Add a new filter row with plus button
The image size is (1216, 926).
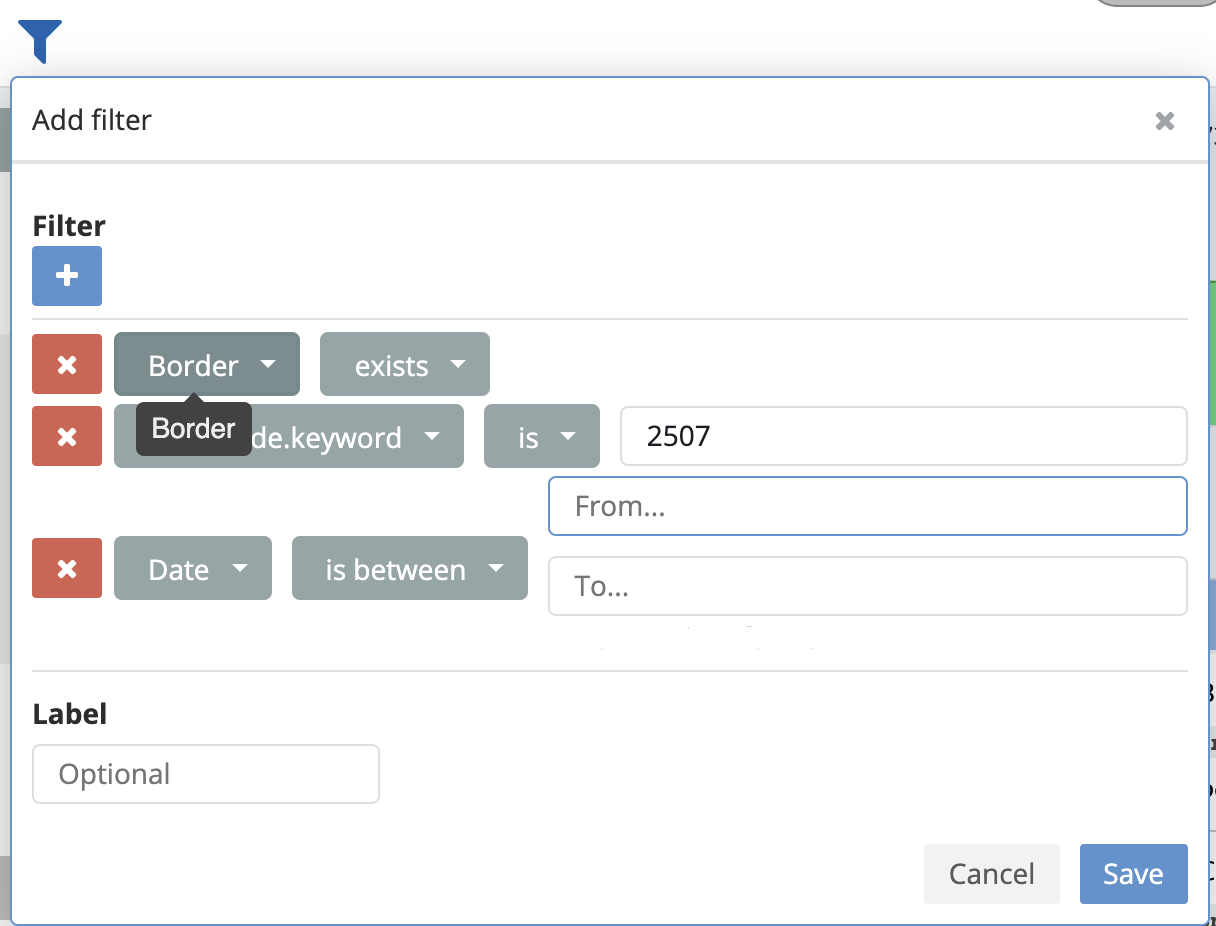coord(67,276)
